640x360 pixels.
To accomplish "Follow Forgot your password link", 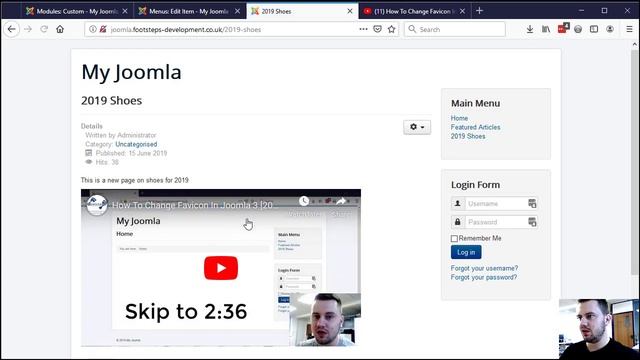I will 484,277.
